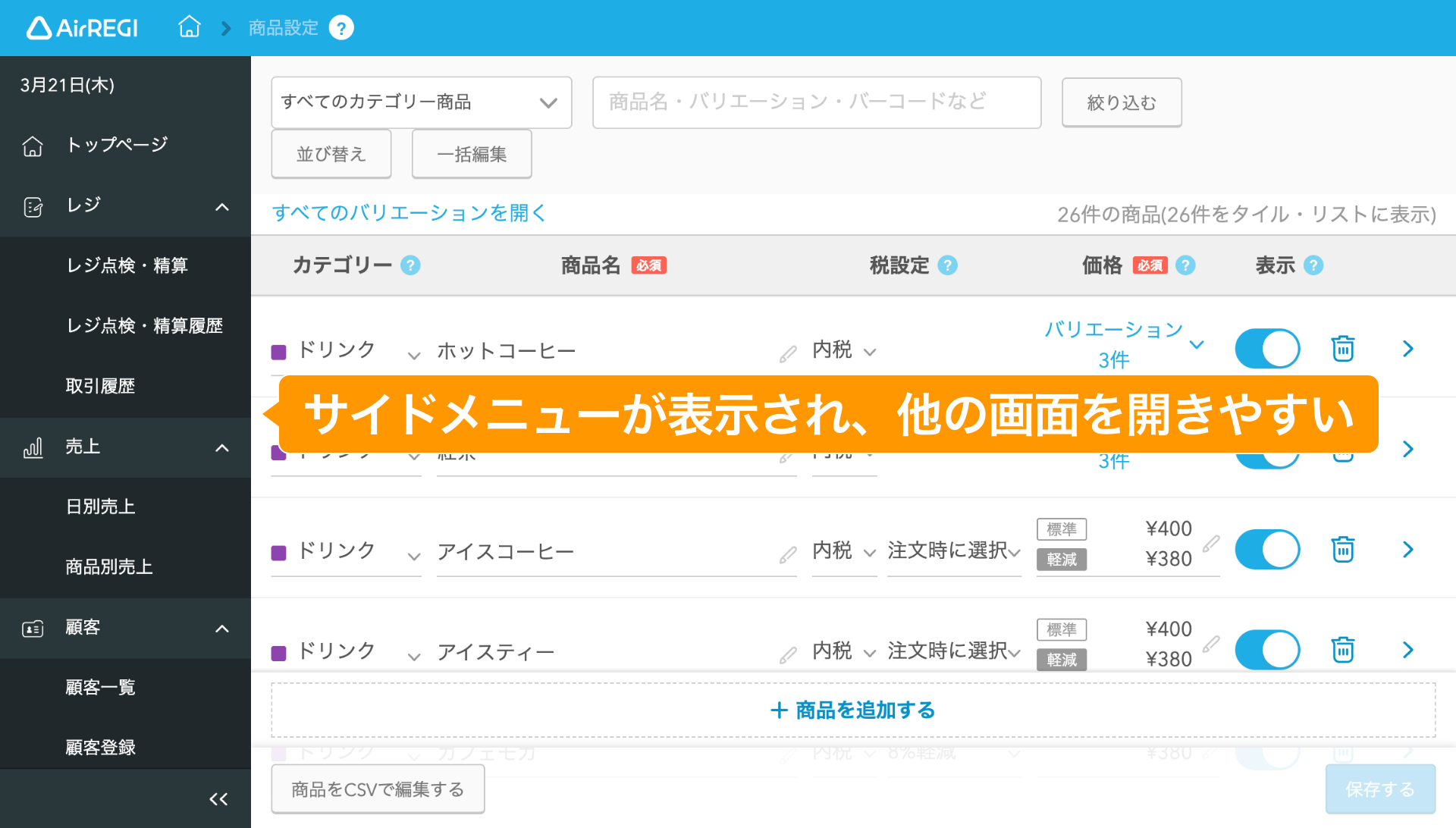
Task: Change category dropdown for アイスティー
Action: [x=346, y=652]
